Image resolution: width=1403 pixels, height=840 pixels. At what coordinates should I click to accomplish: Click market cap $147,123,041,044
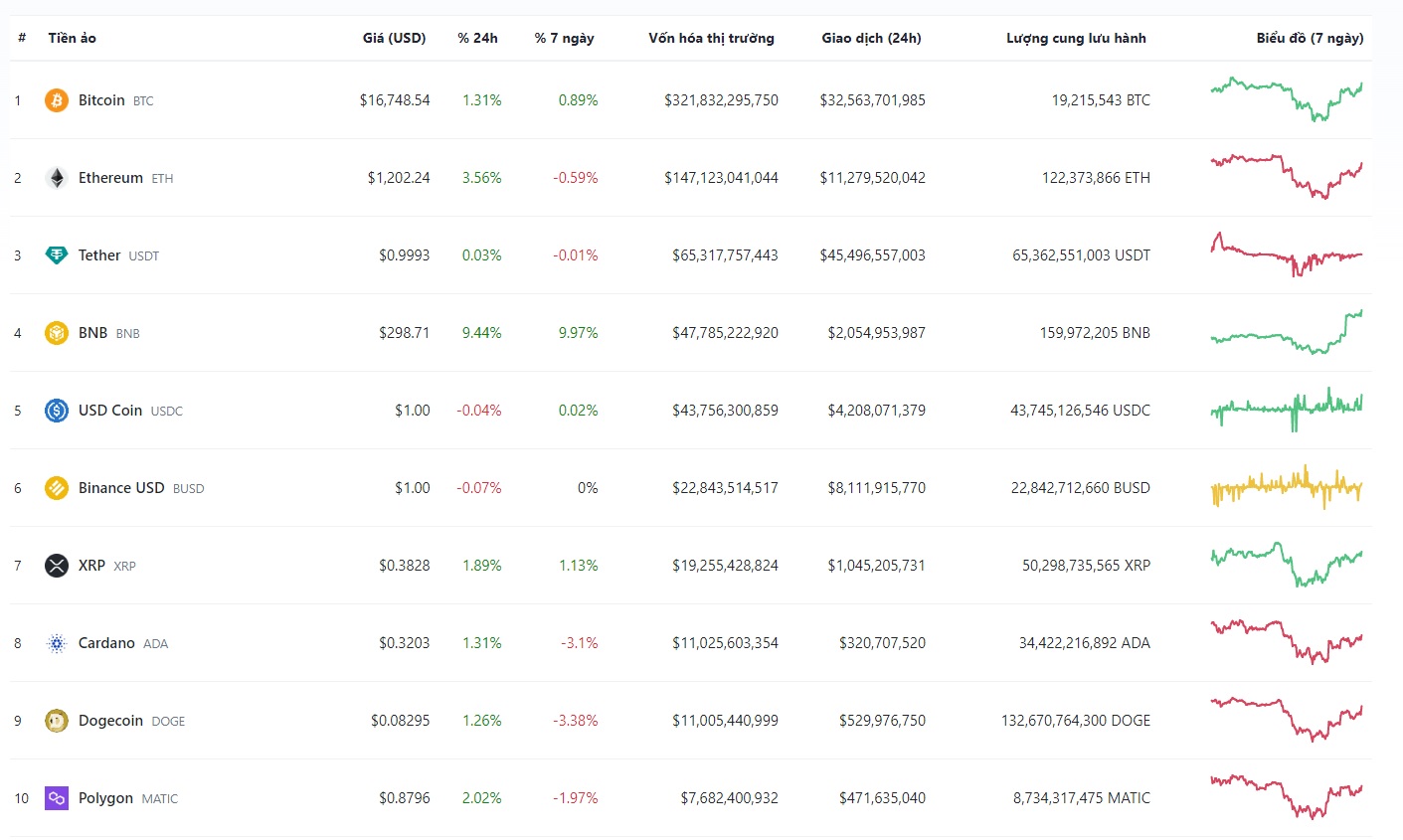pyautogui.click(x=722, y=178)
